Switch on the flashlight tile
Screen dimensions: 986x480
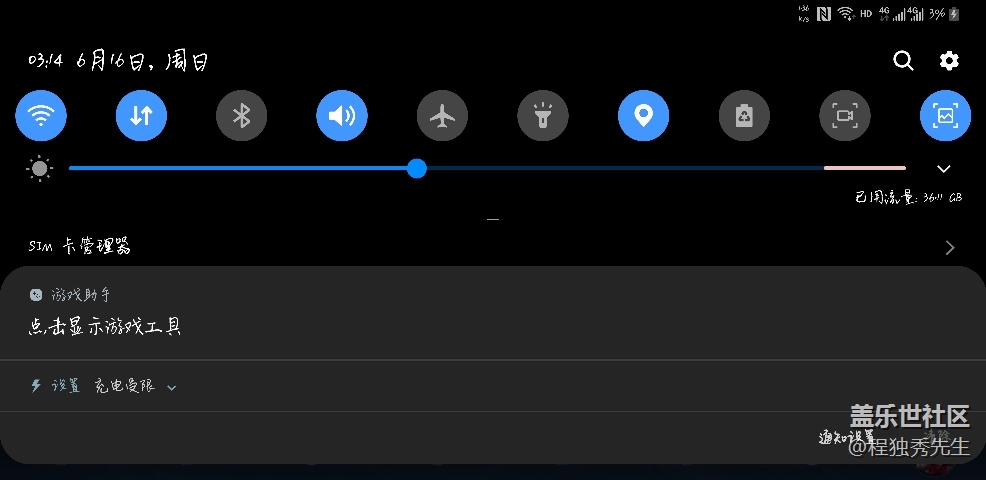(x=543, y=116)
